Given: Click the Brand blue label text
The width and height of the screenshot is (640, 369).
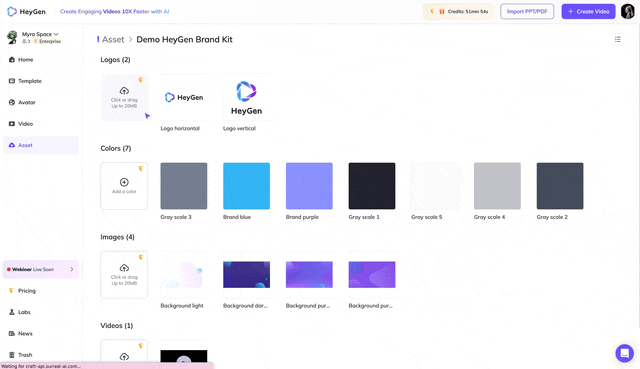Looking at the screenshot, I should (237, 217).
